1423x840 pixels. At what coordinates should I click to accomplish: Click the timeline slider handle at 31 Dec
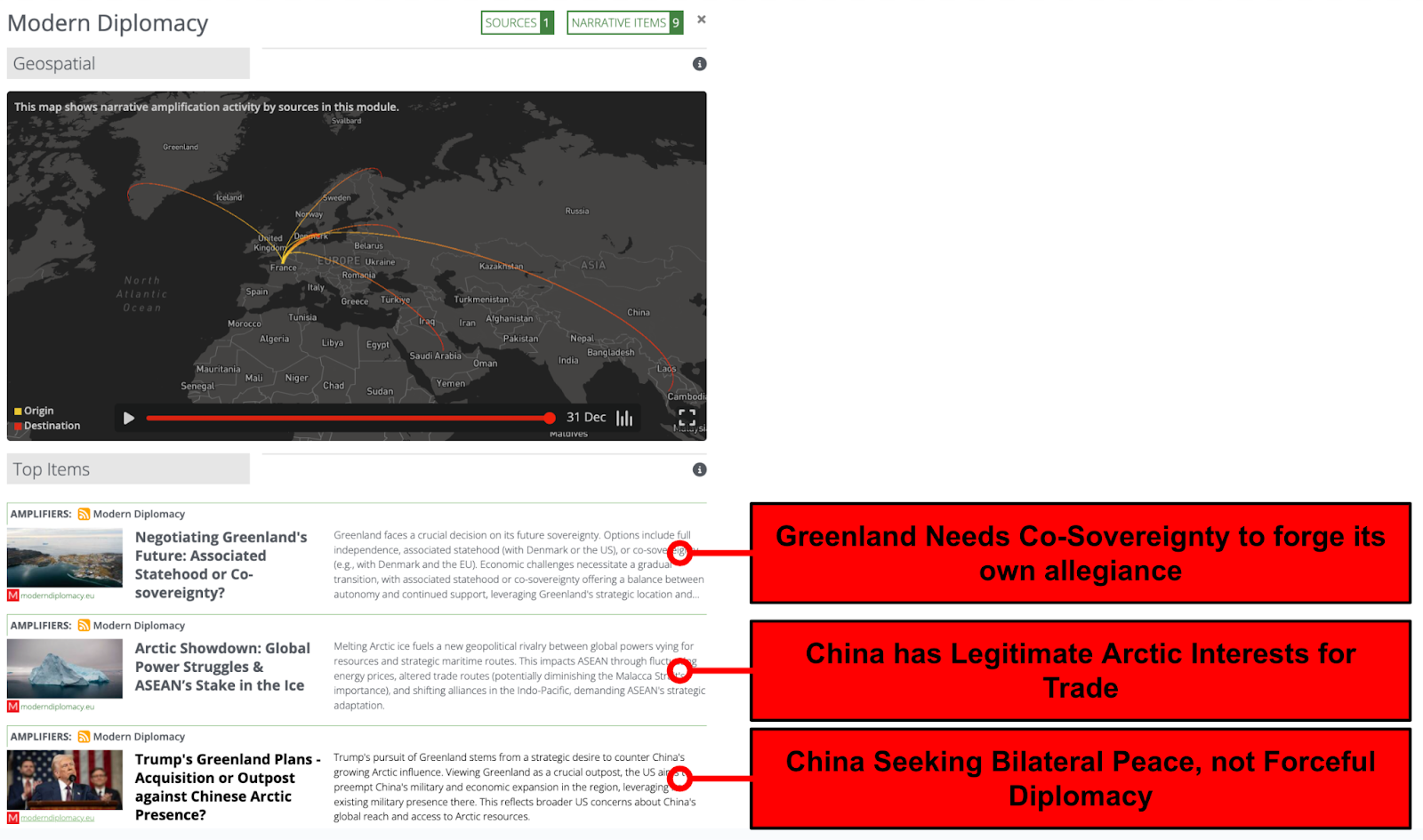click(x=550, y=418)
